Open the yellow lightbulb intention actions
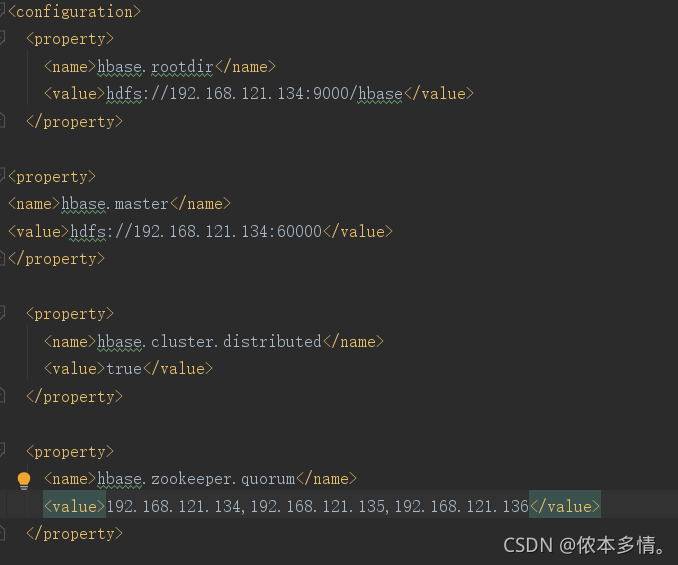This screenshot has width=678, height=565. point(24,480)
